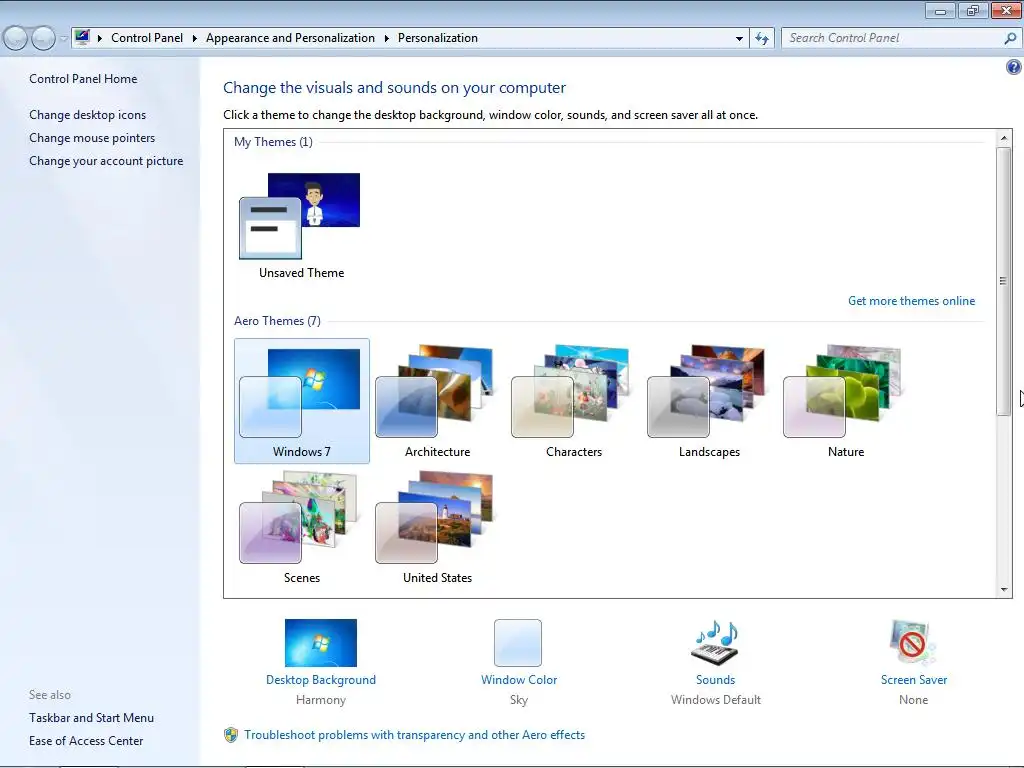Click the Windows Default sound scheme text
The height and width of the screenshot is (768, 1024).
[x=715, y=700]
